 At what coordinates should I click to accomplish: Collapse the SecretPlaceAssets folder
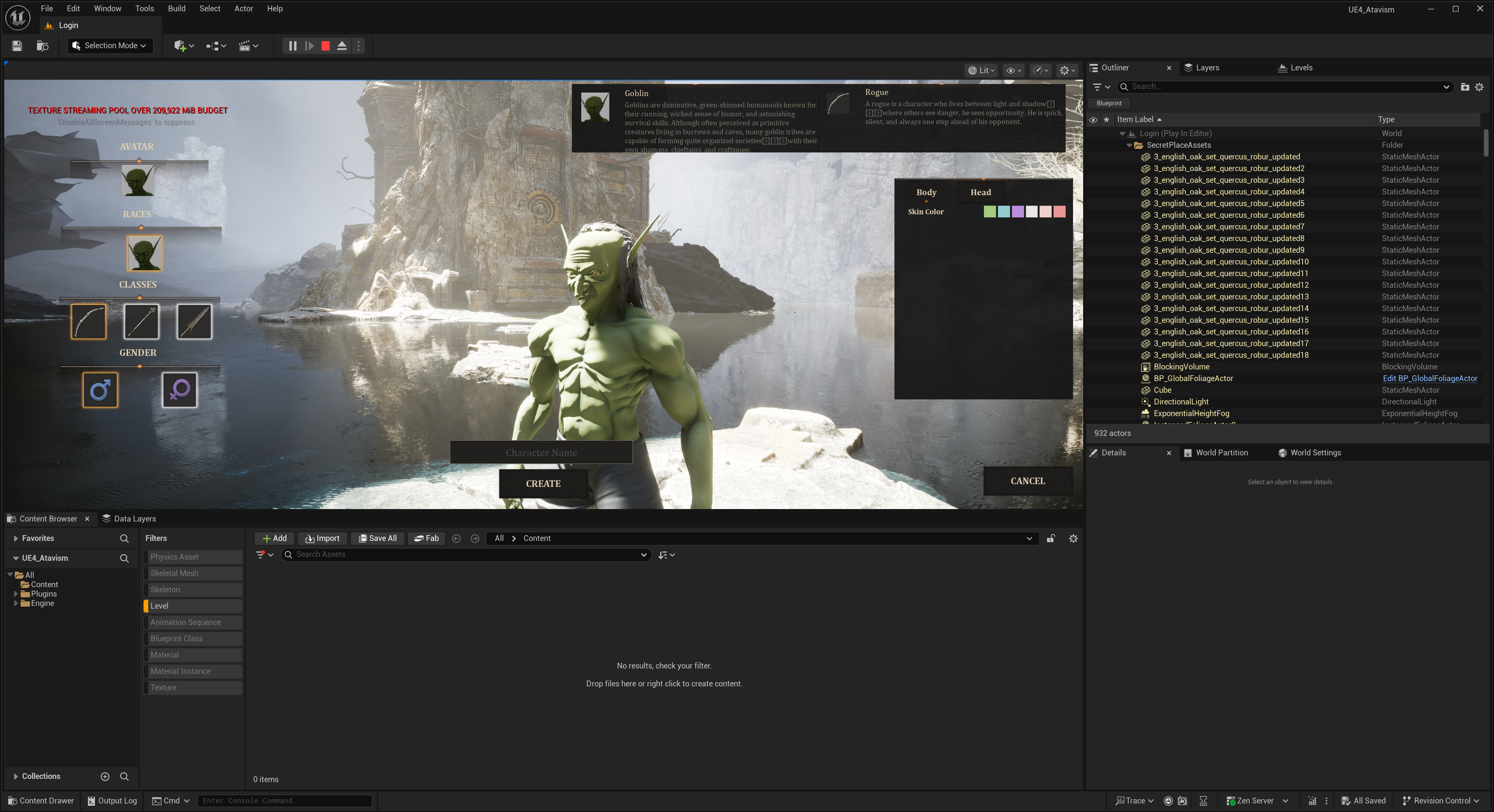coord(1129,145)
